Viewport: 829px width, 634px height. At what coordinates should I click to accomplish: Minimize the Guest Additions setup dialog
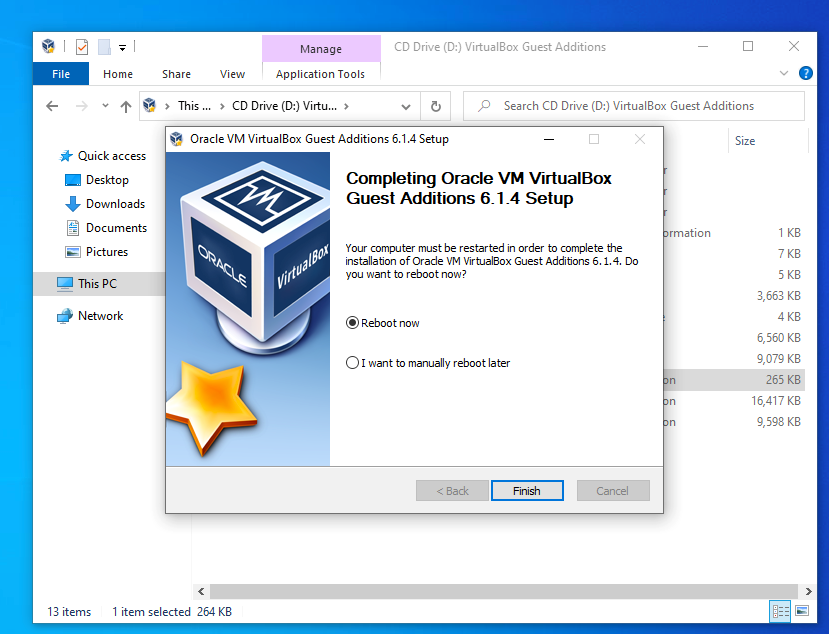pyautogui.click(x=549, y=139)
